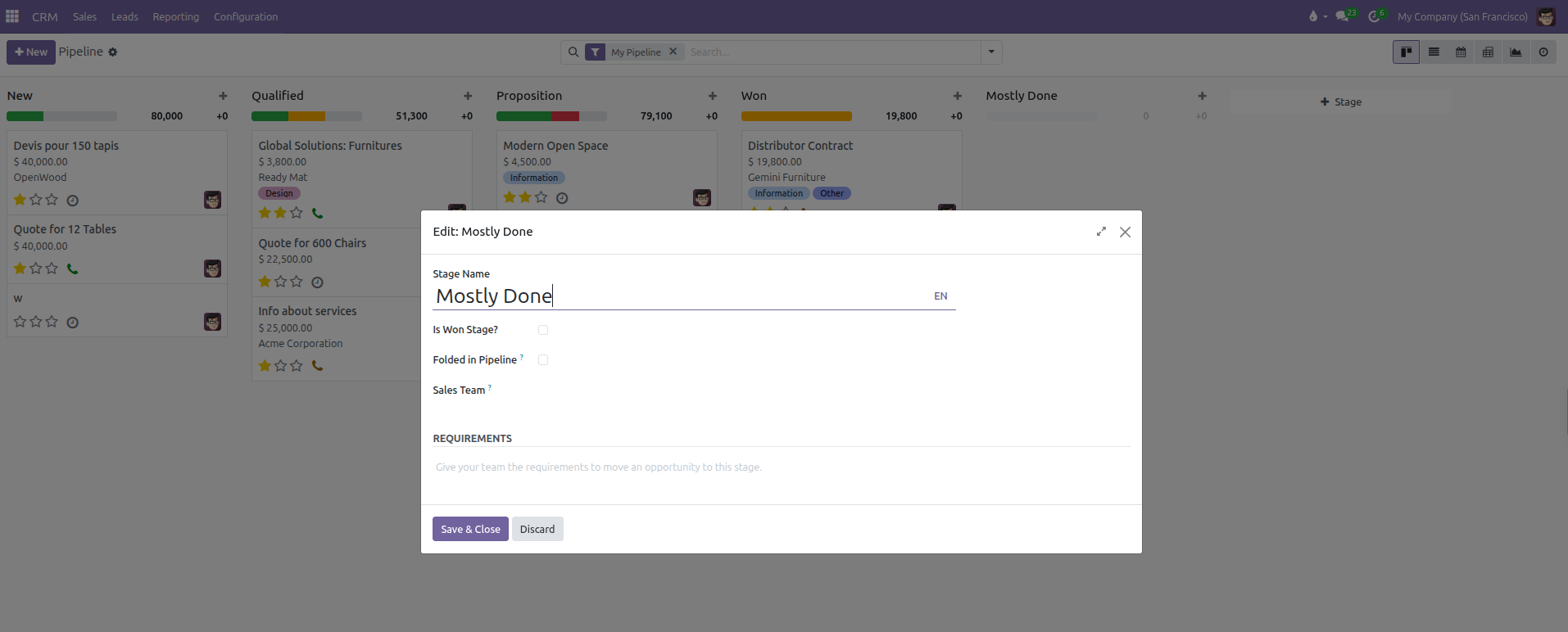This screenshot has height=632, width=1568.
Task: Set first priority star on the w card
Action: point(20,322)
